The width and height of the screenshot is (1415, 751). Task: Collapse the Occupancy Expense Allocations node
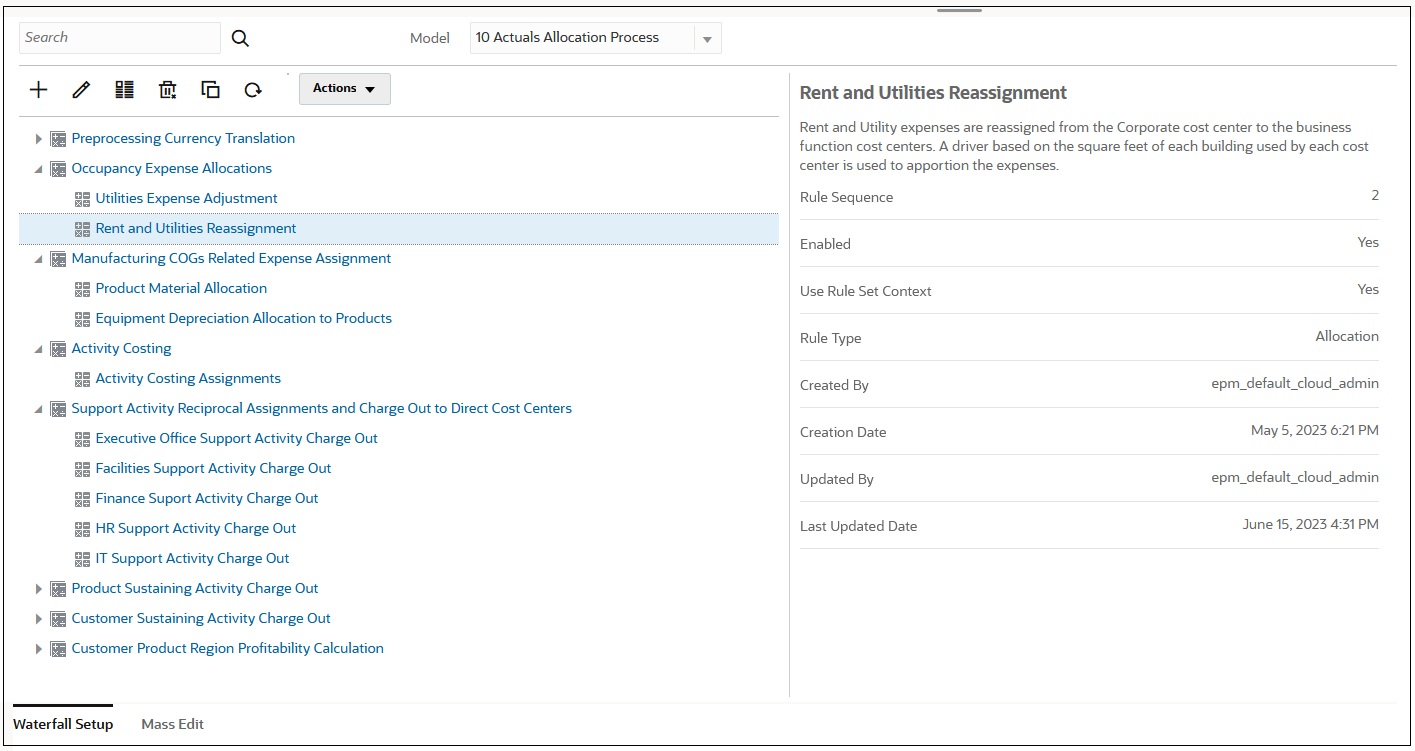point(38,168)
